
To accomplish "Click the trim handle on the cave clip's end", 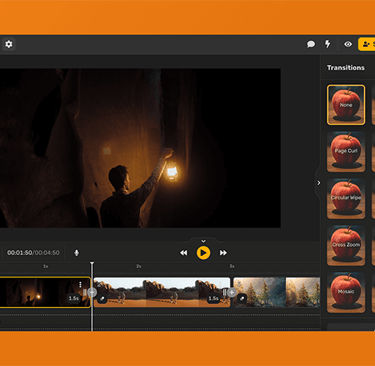I will pos(85,292).
